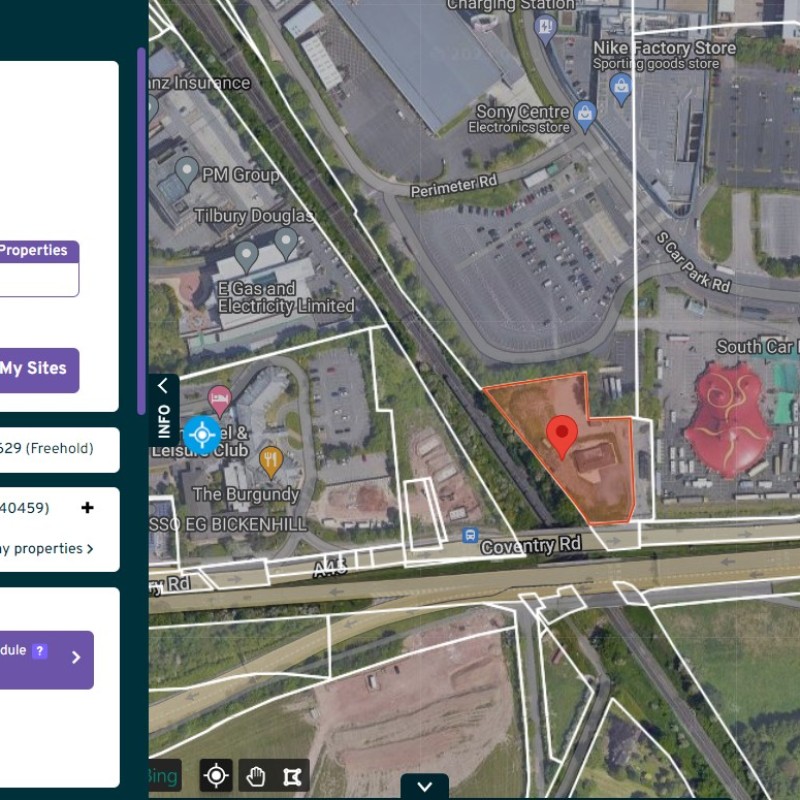Click The Burgundy restaurant fork pin
Image resolution: width=800 pixels, height=800 pixels.
(x=271, y=460)
